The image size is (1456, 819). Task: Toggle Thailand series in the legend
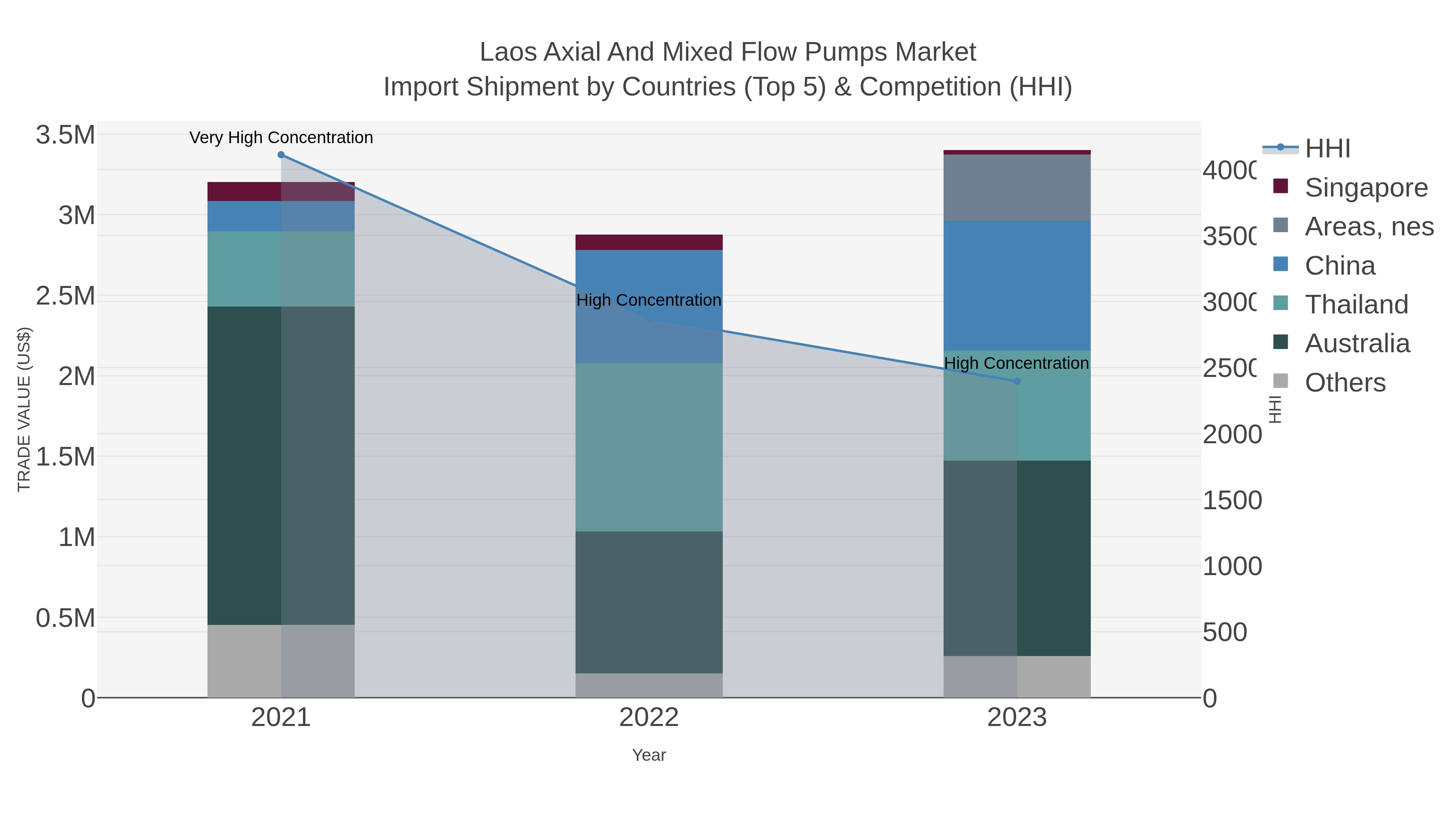(1340, 305)
